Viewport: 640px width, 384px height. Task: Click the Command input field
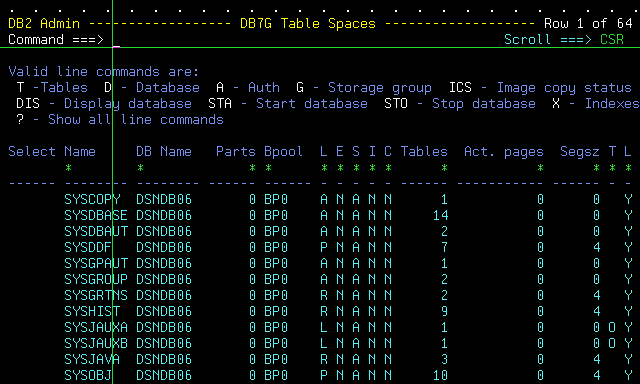[x=304, y=40]
